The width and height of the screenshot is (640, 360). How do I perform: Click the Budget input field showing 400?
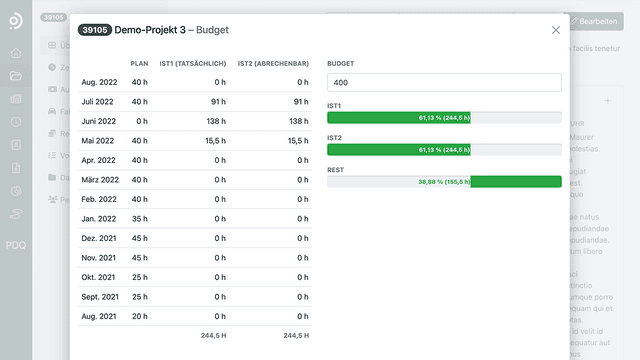tap(444, 82)
